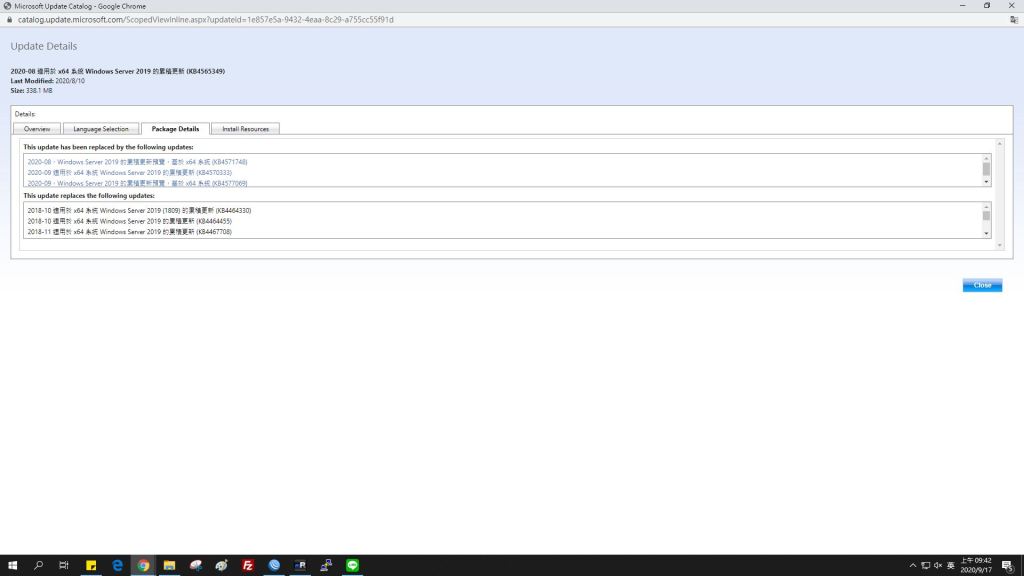Switch to the Overview tab
This screenshot has width=1024, height=576.
(37, 129)
